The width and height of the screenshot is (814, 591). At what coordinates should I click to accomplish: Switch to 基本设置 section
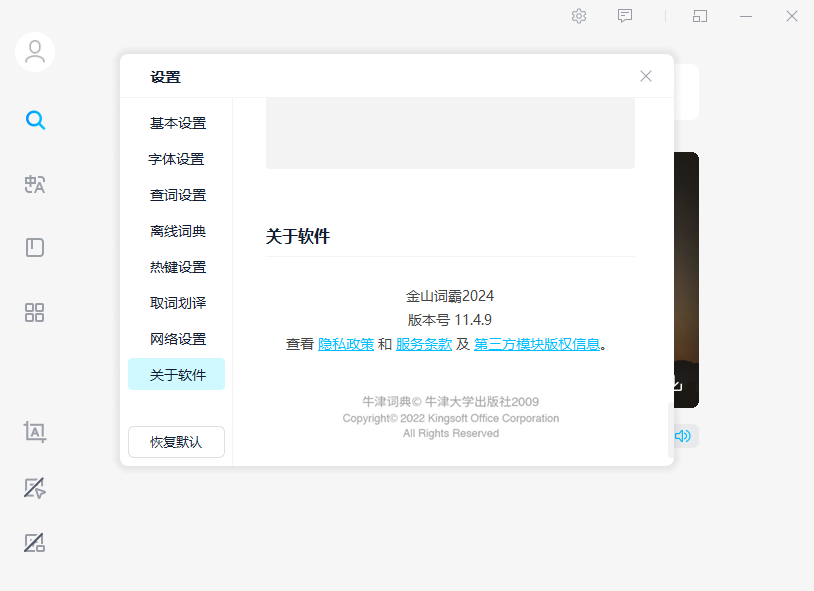click(176, 123)
